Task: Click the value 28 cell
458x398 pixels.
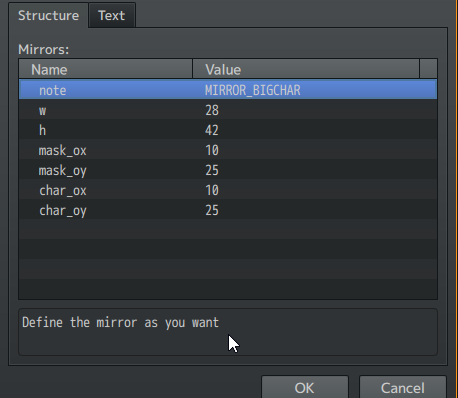Action: tap(315, 109)
